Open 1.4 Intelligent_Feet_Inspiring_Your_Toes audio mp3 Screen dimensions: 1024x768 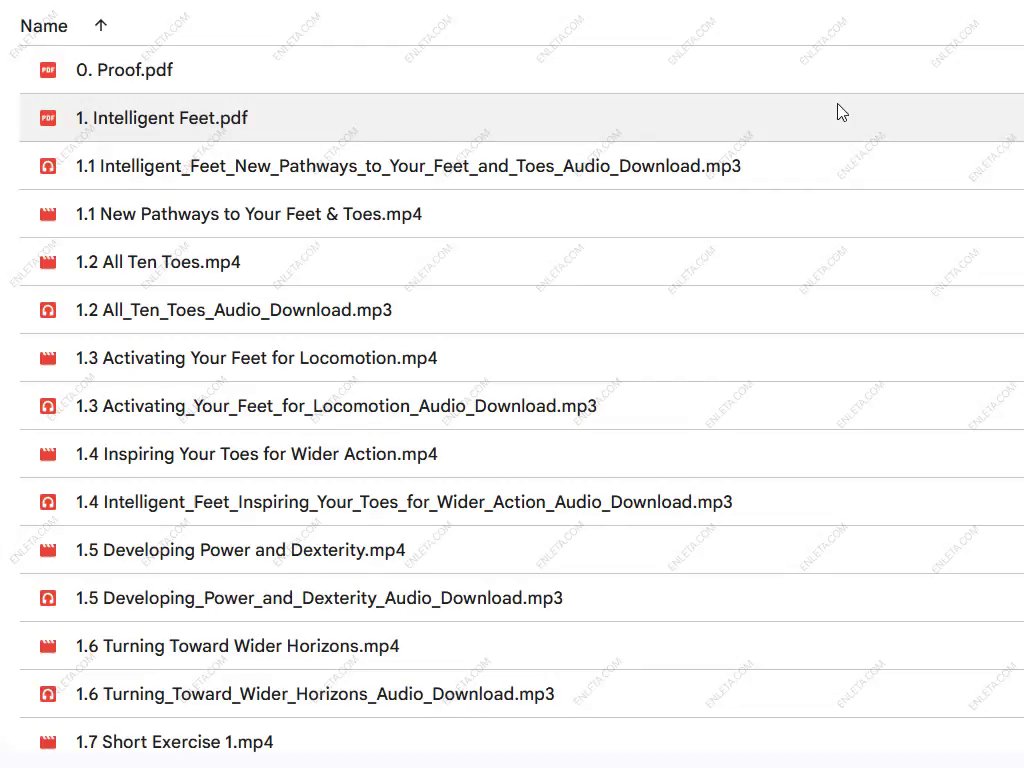tap(404, 502)
